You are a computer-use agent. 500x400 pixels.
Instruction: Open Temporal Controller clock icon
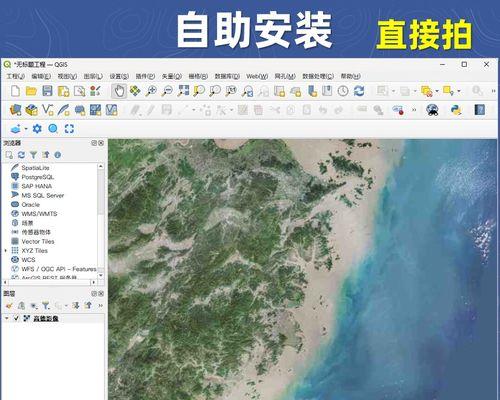[x=343, y=91]
